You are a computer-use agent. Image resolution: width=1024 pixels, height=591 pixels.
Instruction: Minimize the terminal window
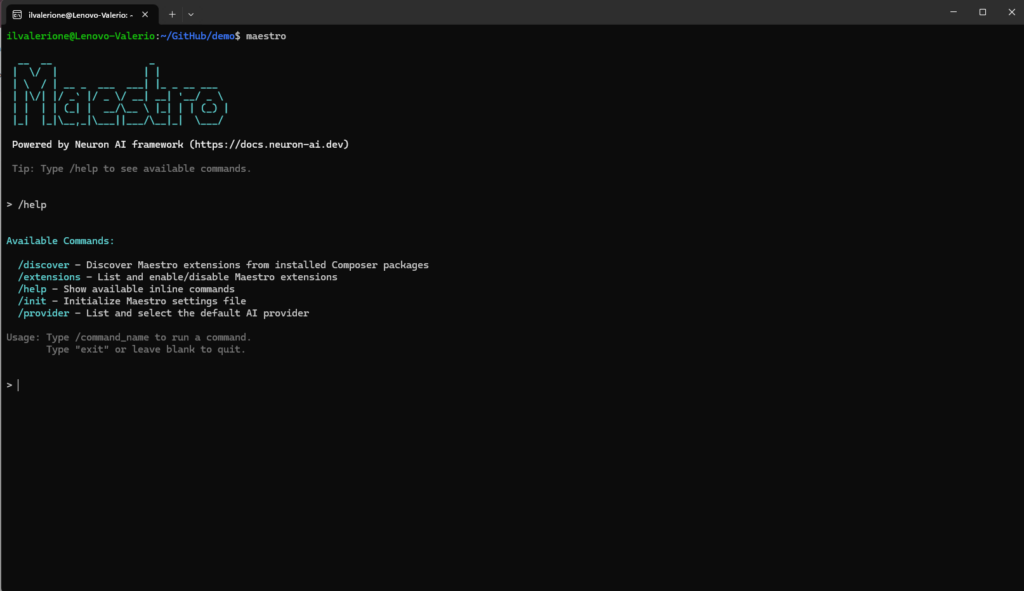(953, 12)
